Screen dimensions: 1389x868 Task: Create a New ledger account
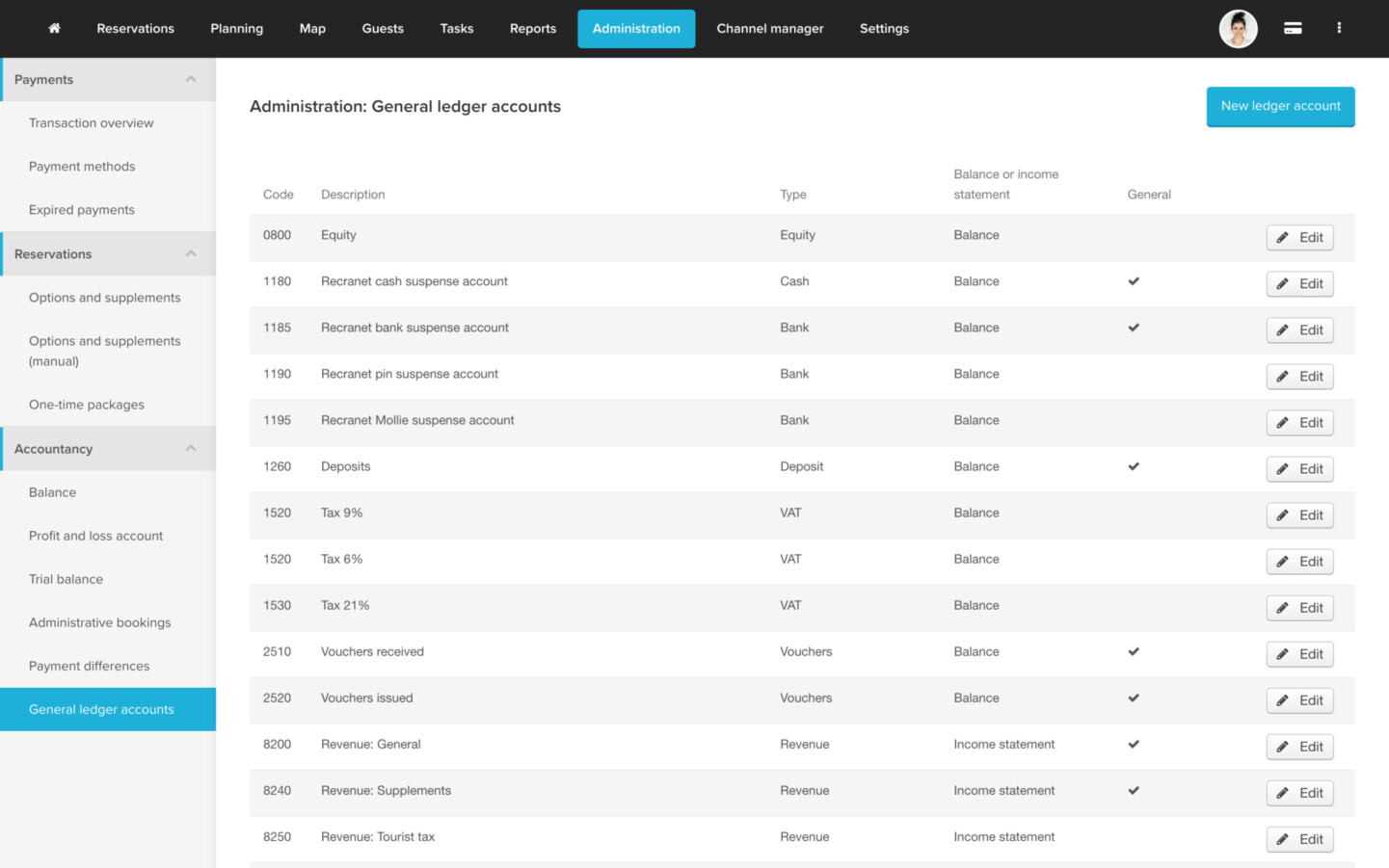point(1280,106)
